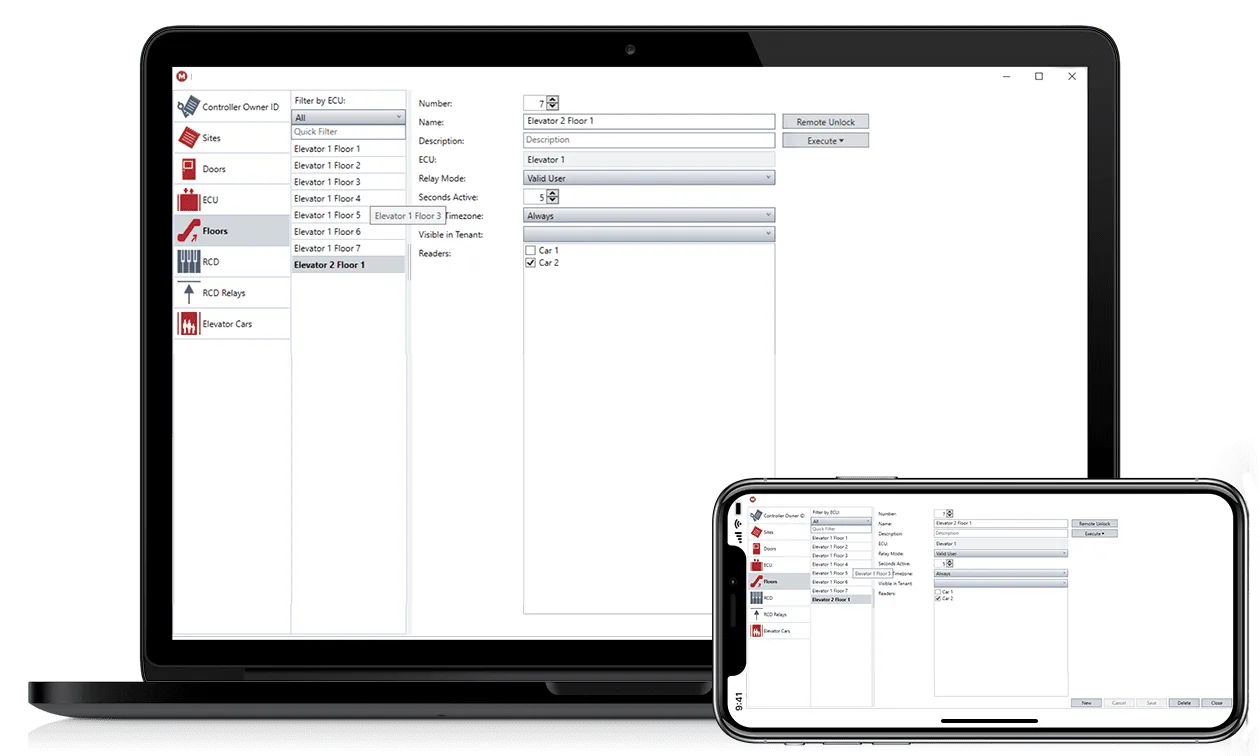Select the RCD Relays arrow icon
The width and height of the screenshot is (1260, 756).
click(188, 293)
